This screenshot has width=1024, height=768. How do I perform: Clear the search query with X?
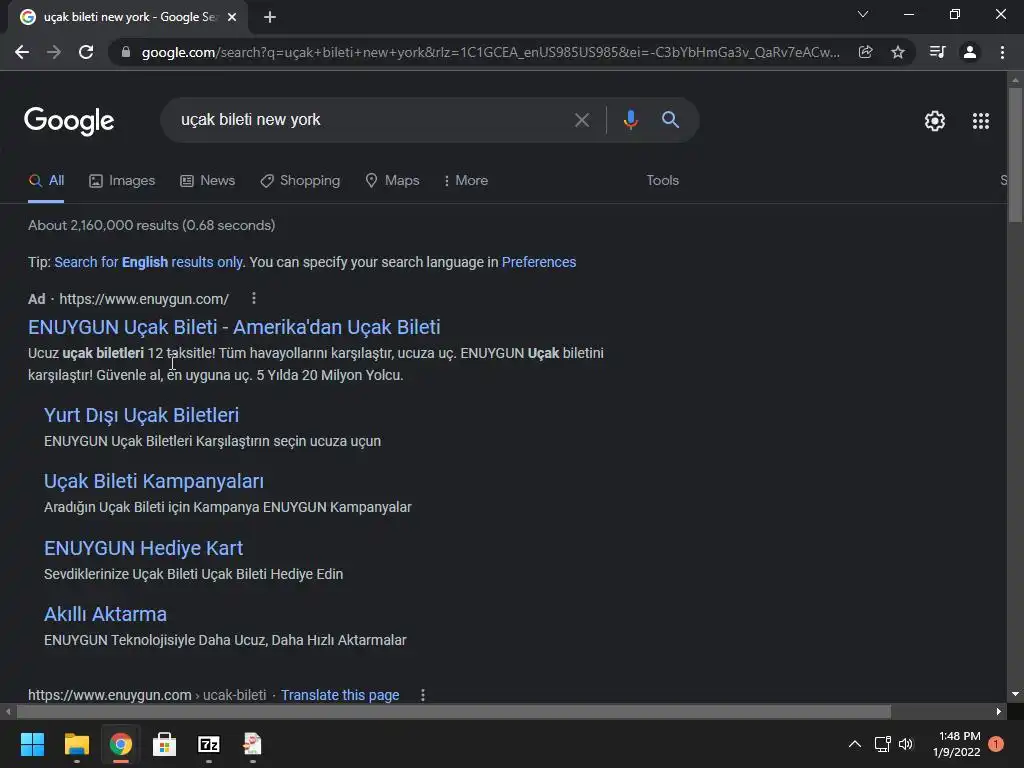(x=581, y=120)
